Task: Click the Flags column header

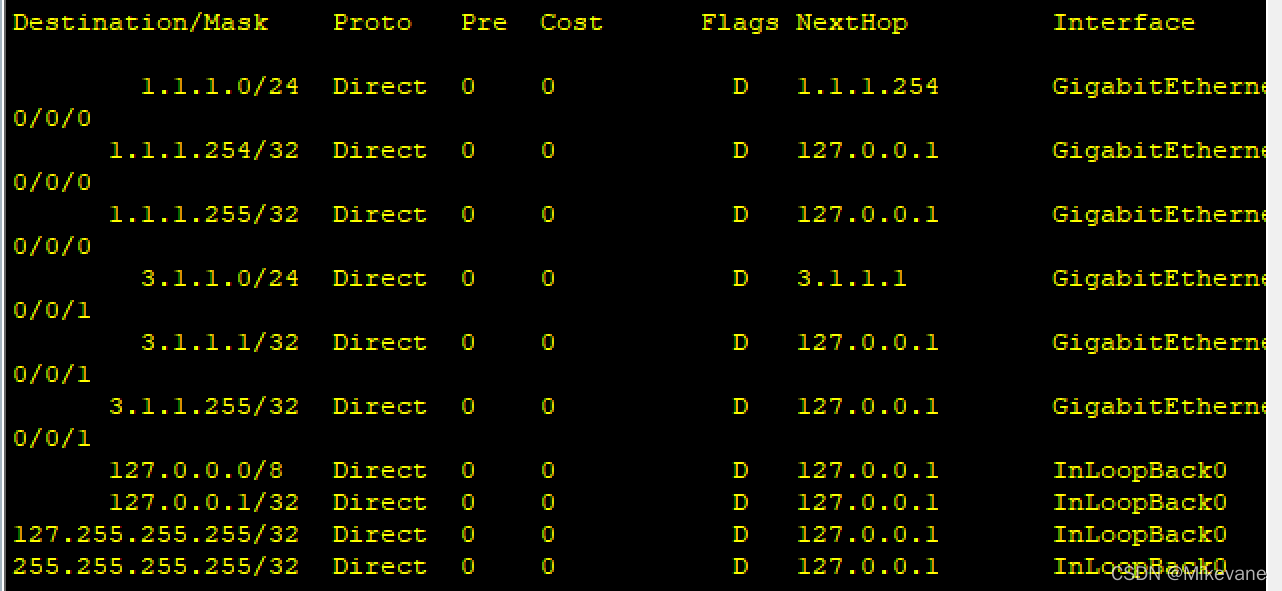Action: 740,23
